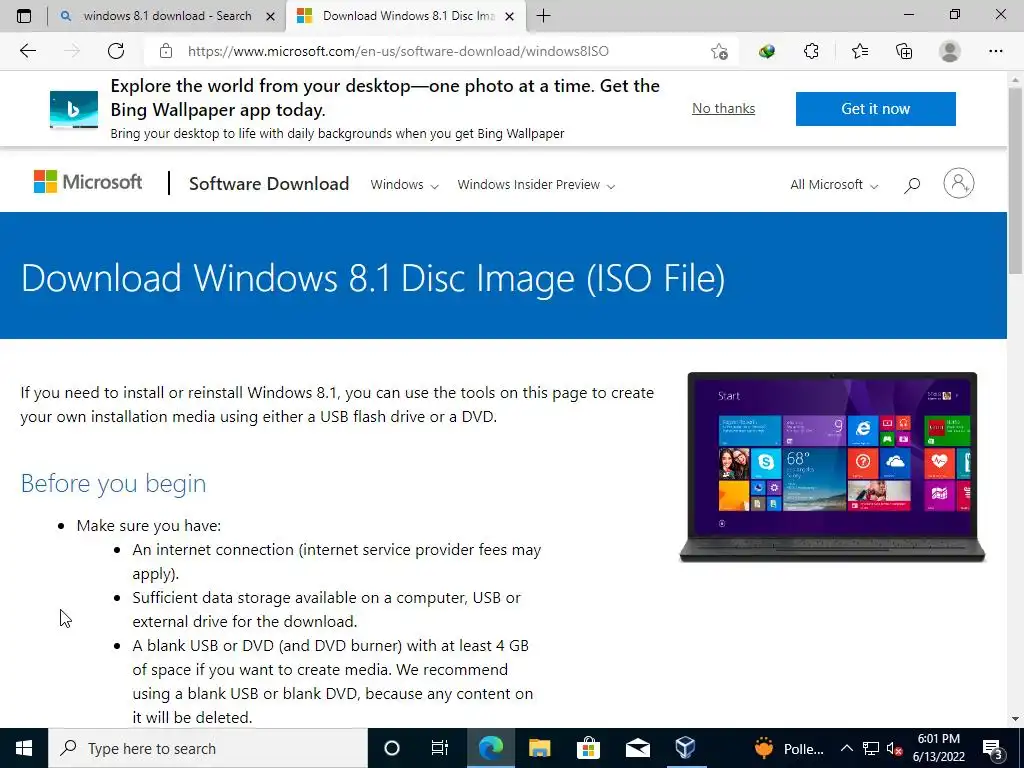Close the 'Download Windows 8.1 Disc Image' tab
The width and height of the screenshot is (1024, 768).
tap(509, 16)
